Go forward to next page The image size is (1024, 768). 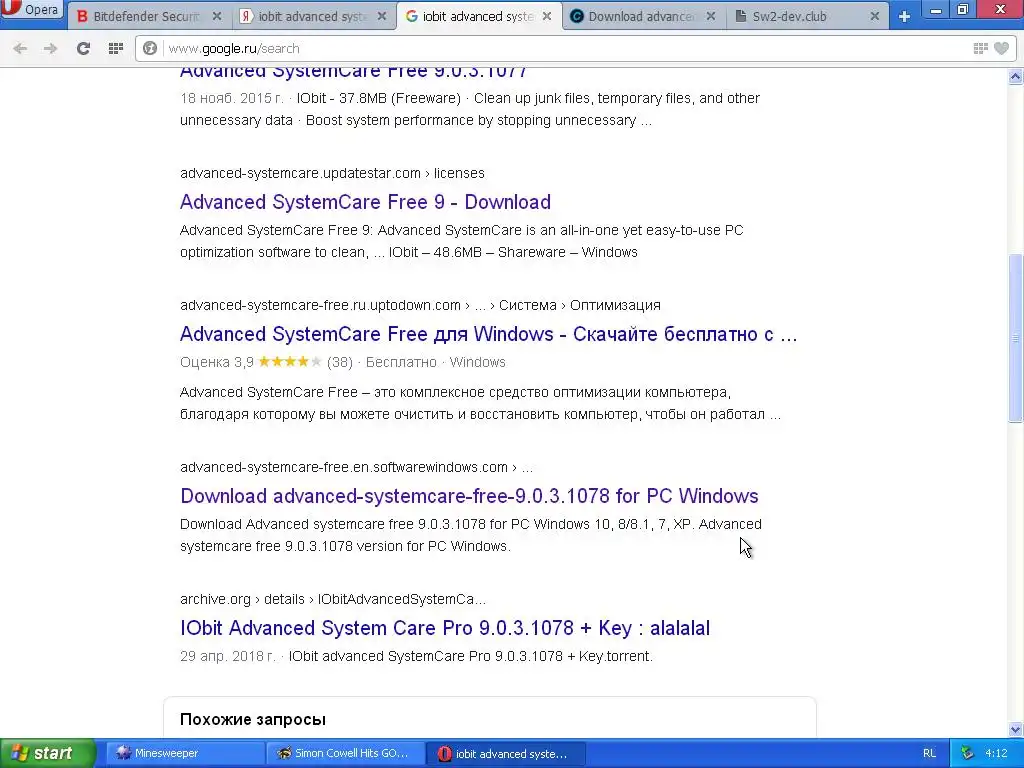point(50,48)
